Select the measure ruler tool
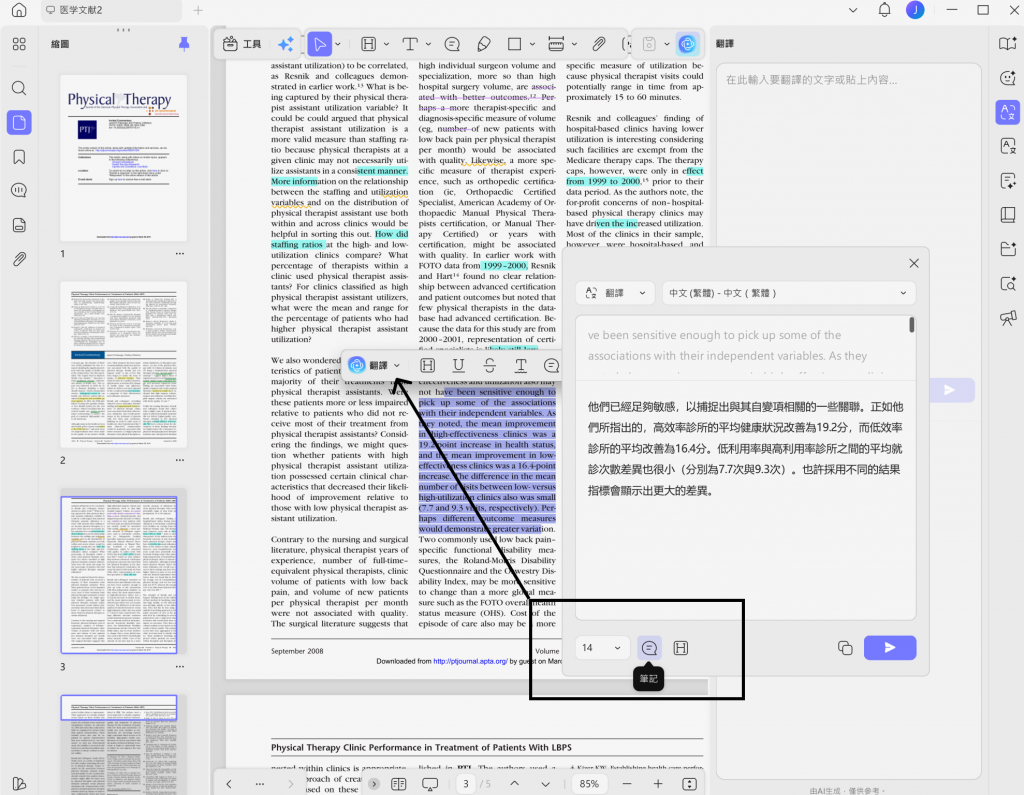Image resolution: width=1024 pixels, height=795 pixels. 556,44
